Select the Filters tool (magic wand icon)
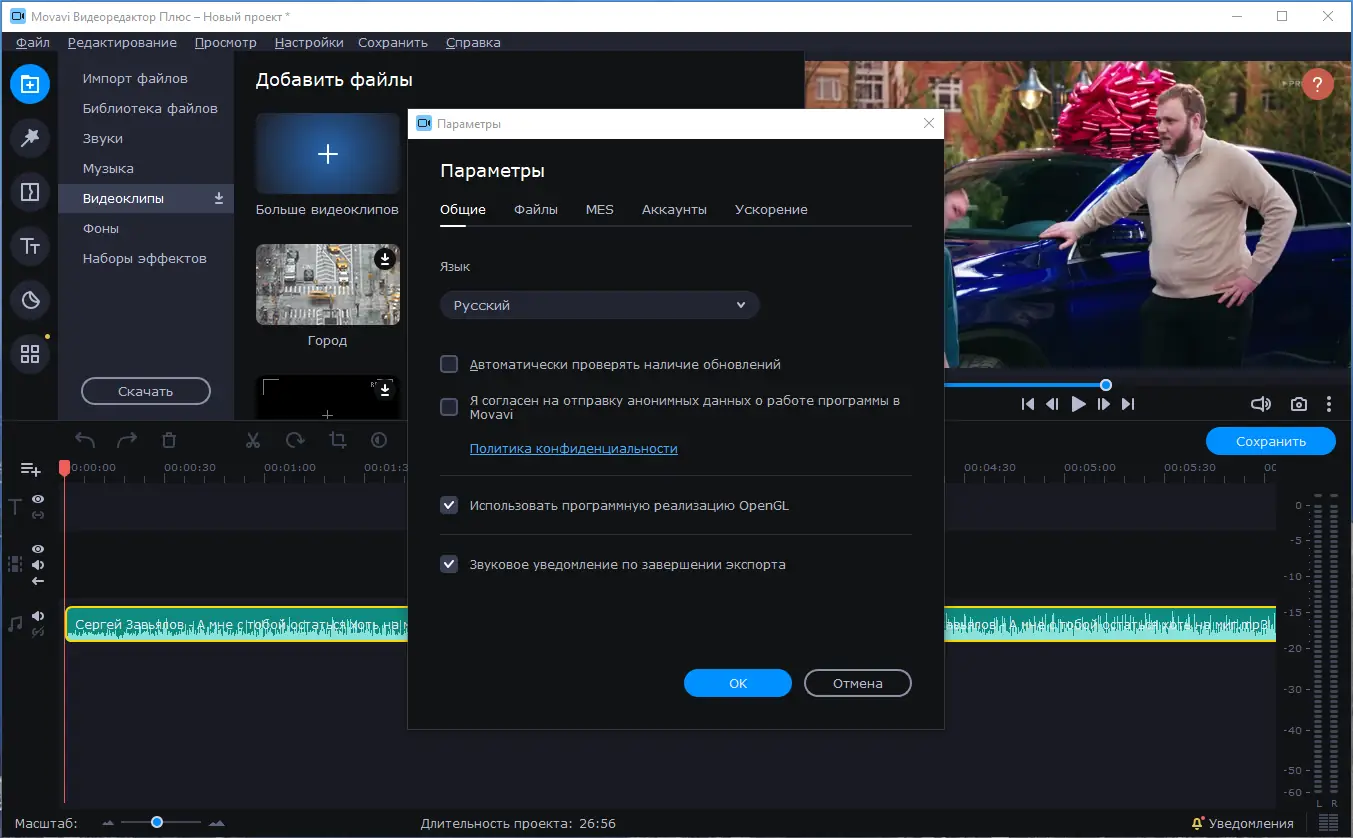Screen dimensions: 1353x838 (30, 138)
